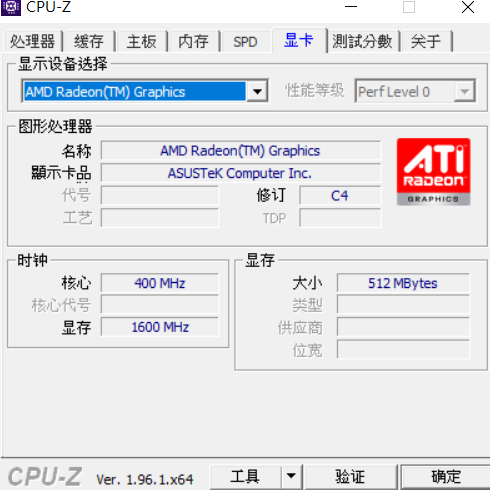This screenshot has width=490, height=490.
Task: Click the empty 类型 field
Action: point(403,305)
